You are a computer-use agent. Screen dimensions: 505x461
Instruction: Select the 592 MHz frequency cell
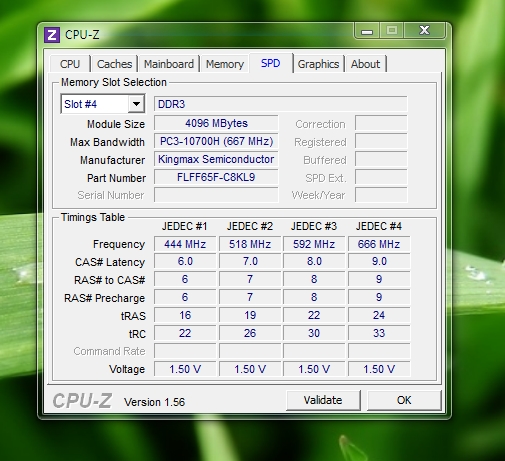click(314, 244)
